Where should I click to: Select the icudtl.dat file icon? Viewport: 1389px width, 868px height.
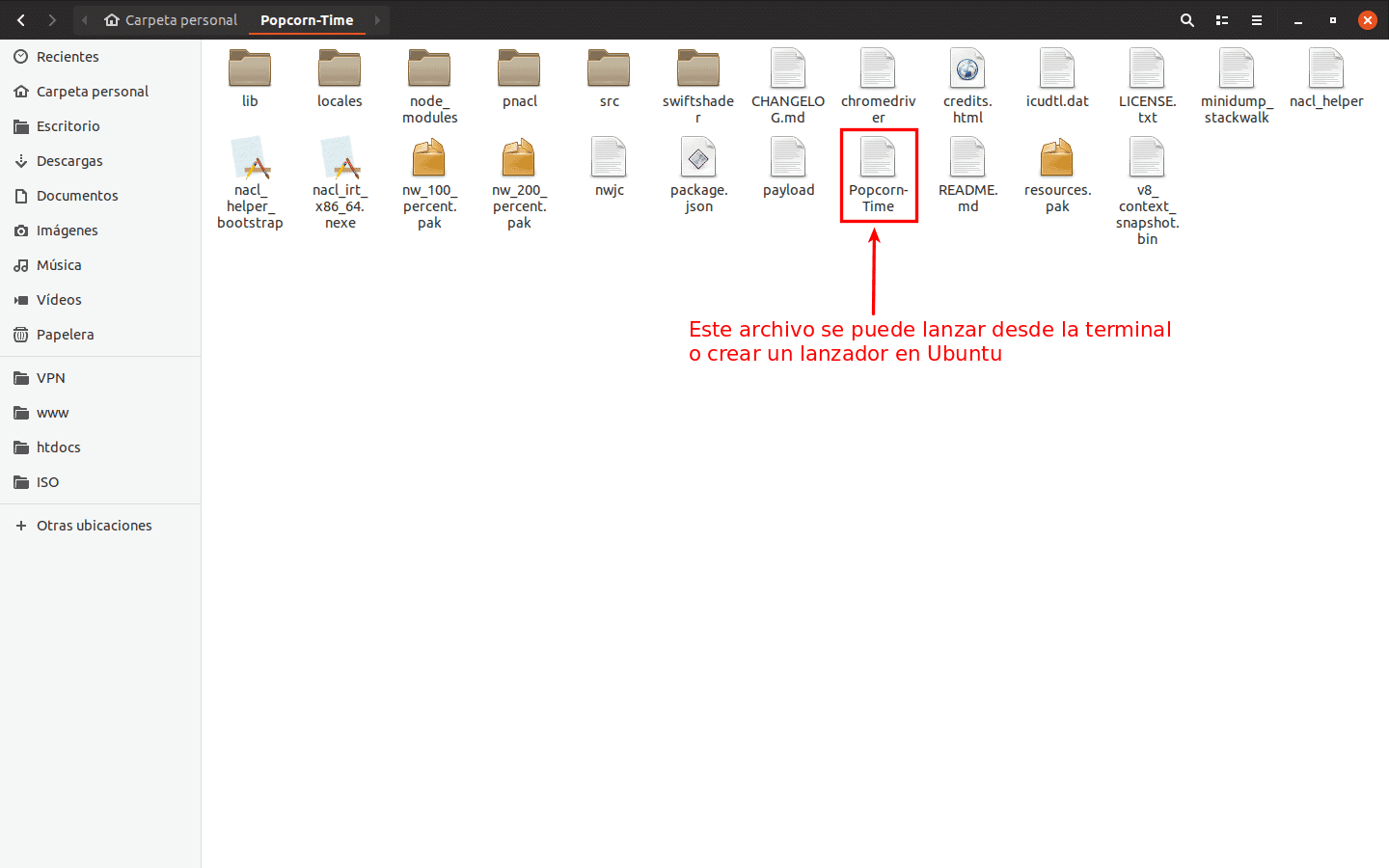[x=1057, y=68]
